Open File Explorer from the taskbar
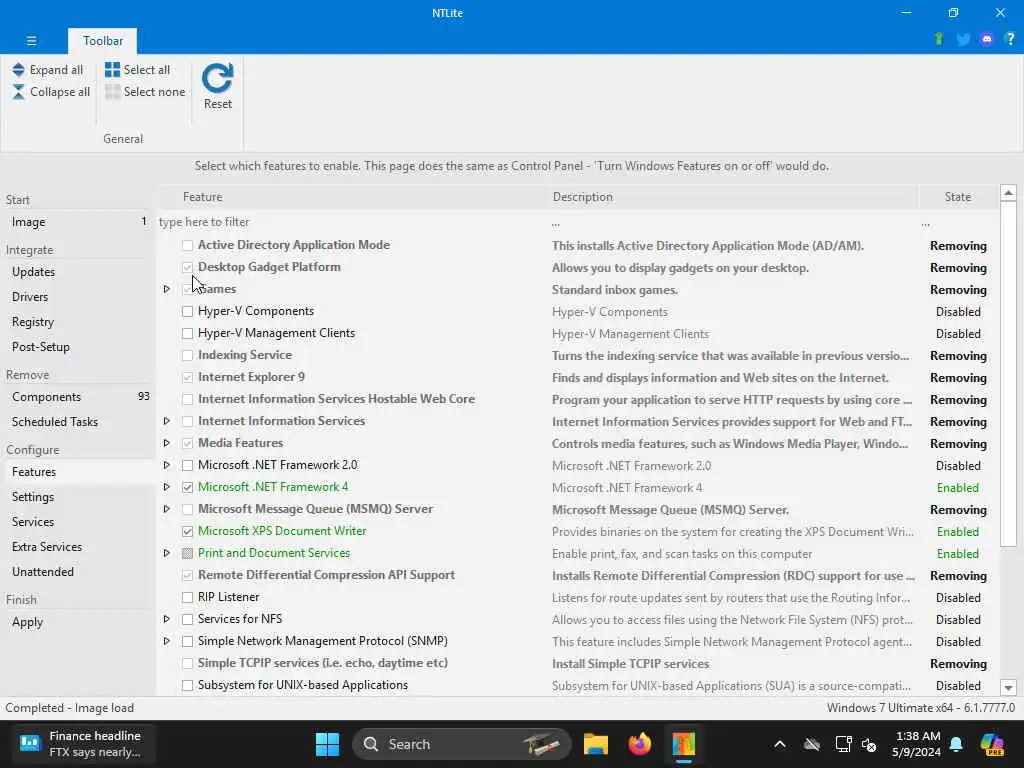Image resolution: width=1024 pixels, height=768 pixels. 596,744
